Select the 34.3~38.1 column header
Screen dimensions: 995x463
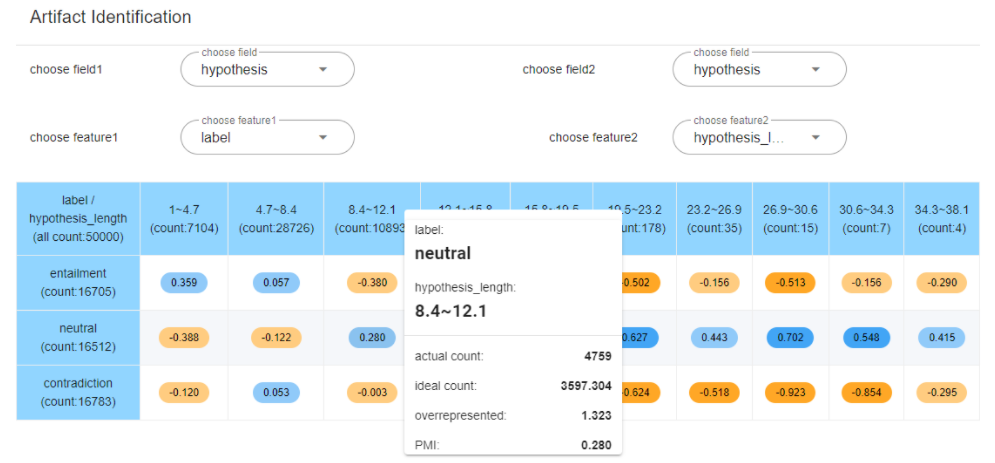click(942, 218)
